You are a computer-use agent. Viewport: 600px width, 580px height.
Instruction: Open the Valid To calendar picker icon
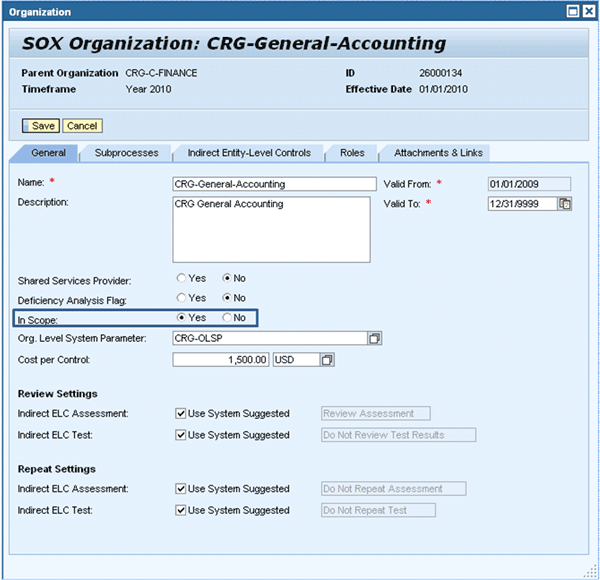click(x=565, y=204)
